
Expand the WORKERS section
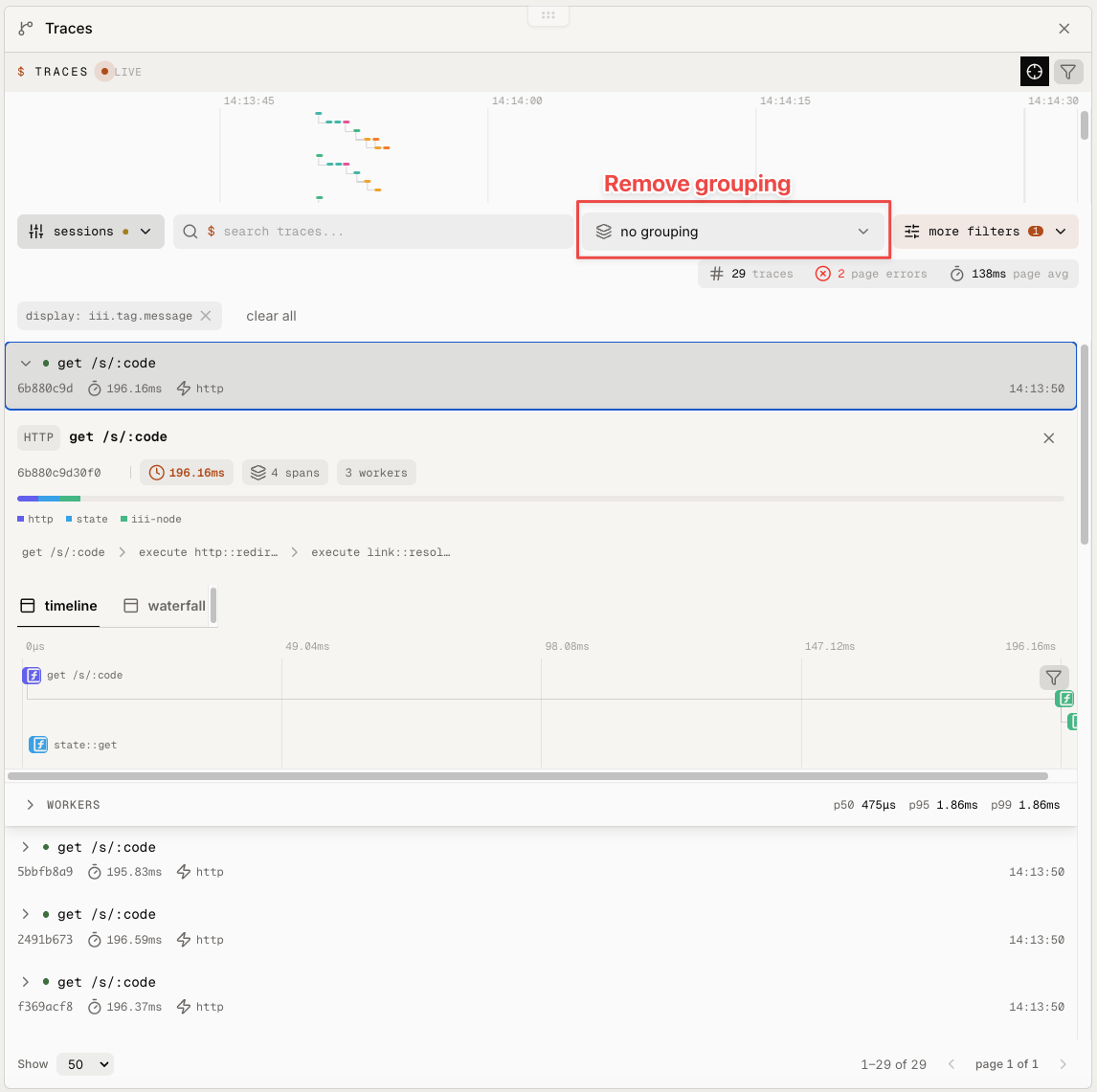pos(30,805)
